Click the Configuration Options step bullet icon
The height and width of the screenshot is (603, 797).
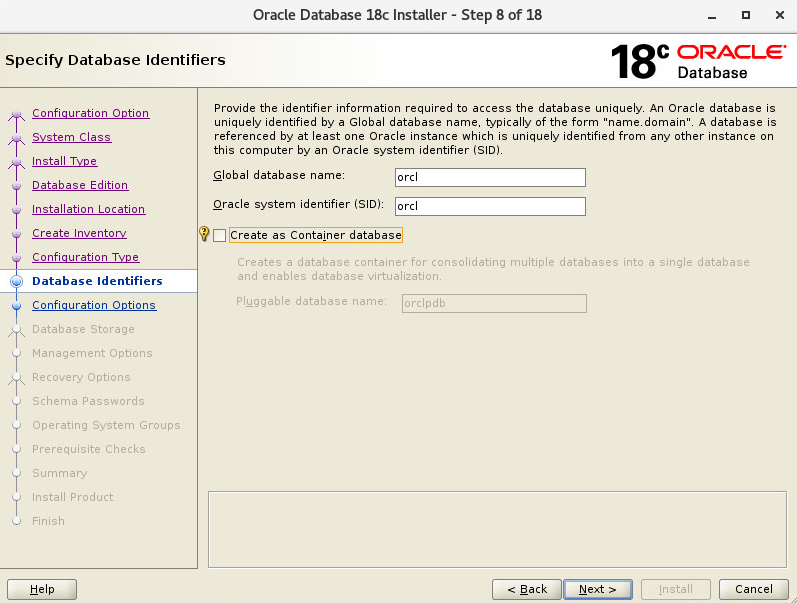pos(17,306)
